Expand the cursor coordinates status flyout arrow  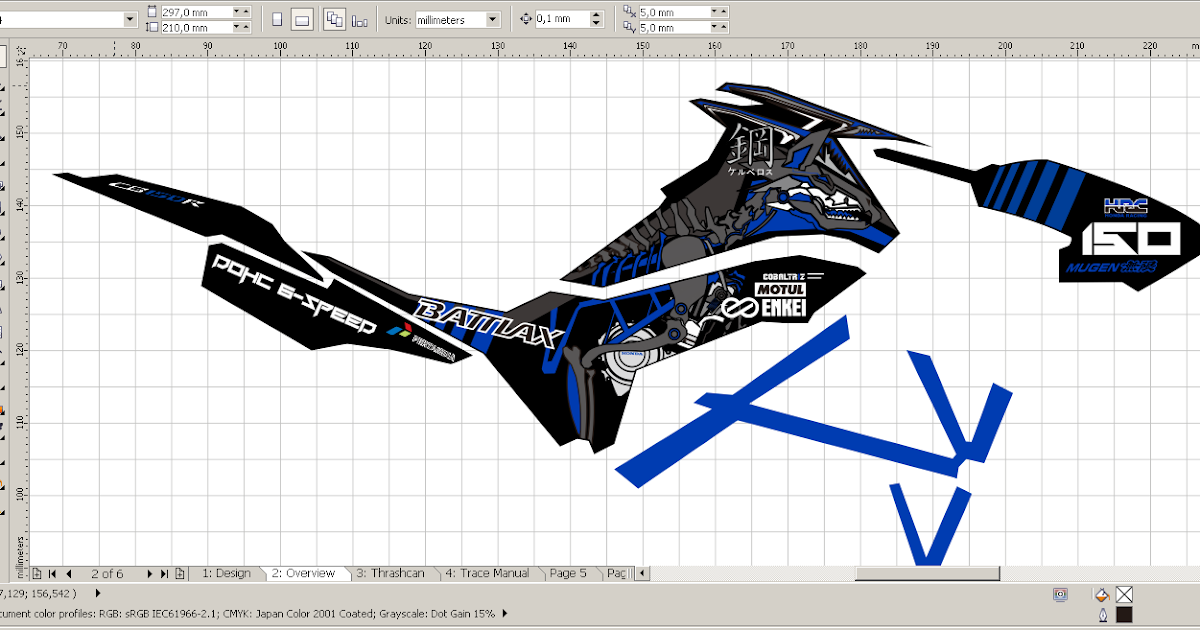point(100,593)
